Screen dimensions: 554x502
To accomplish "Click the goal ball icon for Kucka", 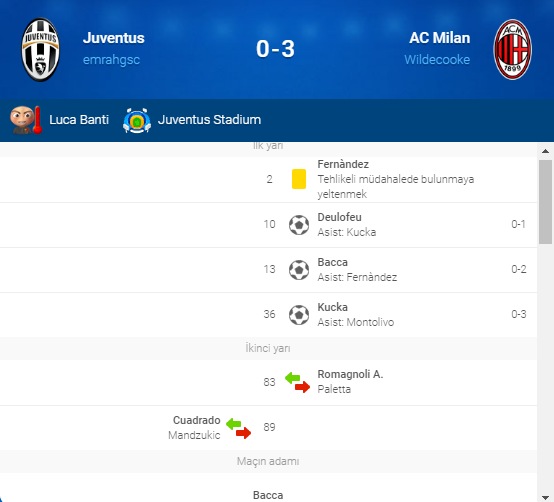I will pos(299,315).
